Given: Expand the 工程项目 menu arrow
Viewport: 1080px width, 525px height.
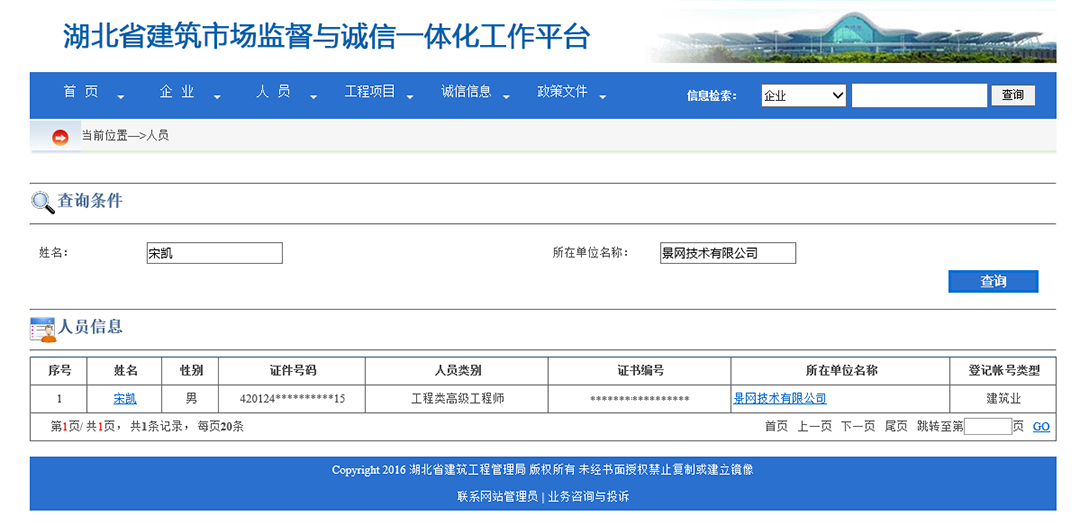Looking at the screenshot, I should coord(410,97).
